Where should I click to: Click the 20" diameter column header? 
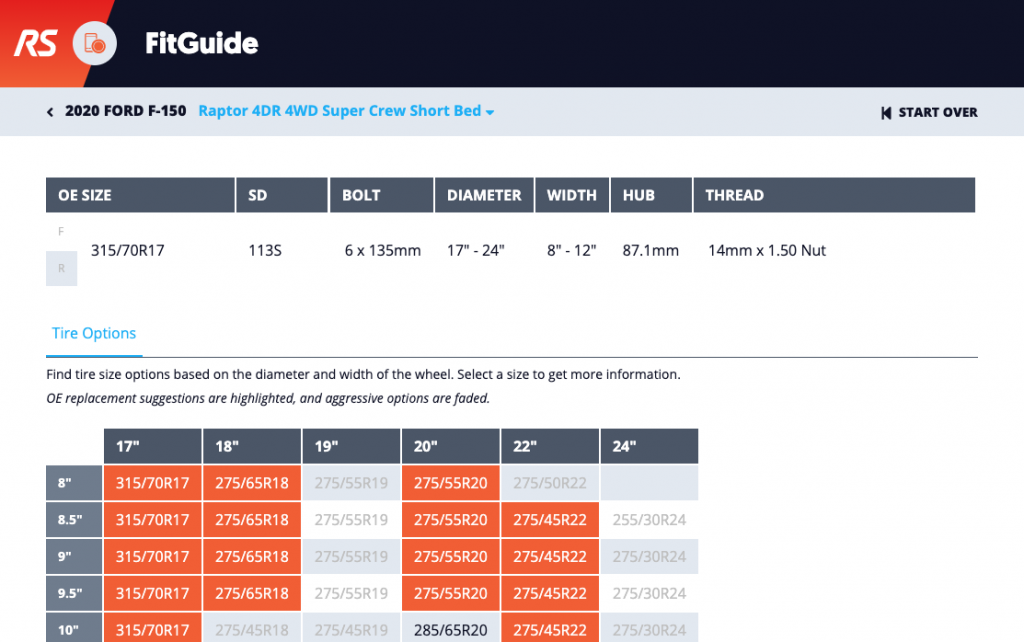point(451,446)
